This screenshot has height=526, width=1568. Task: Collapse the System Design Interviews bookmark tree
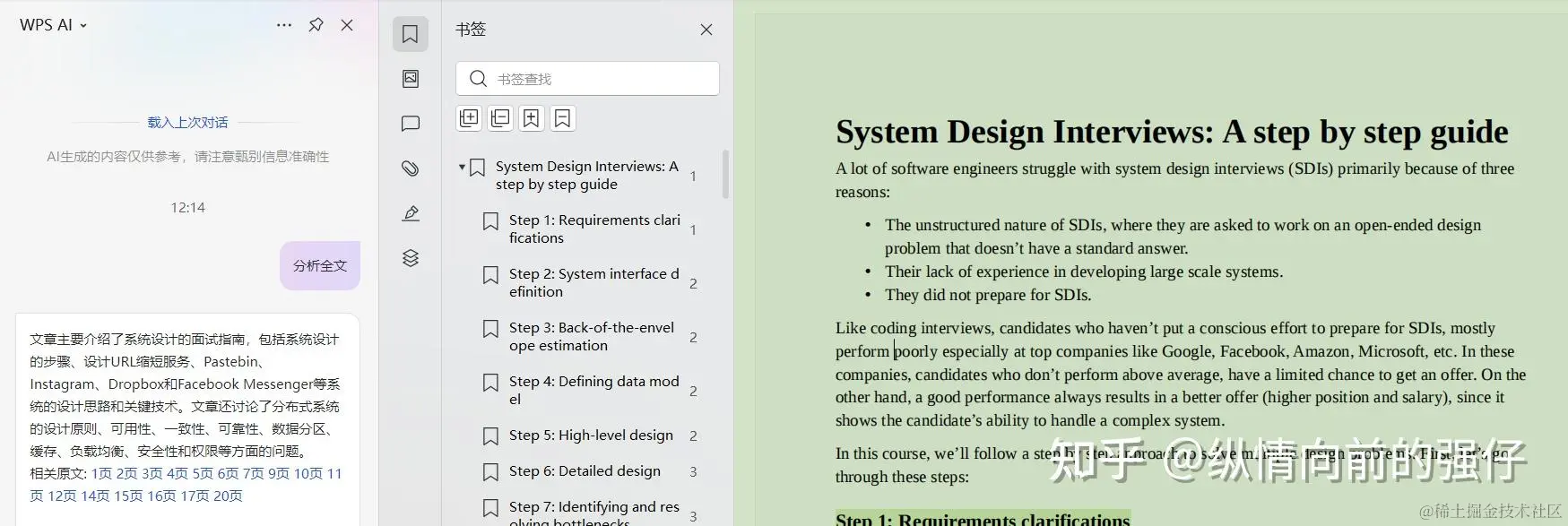(462, 167)
